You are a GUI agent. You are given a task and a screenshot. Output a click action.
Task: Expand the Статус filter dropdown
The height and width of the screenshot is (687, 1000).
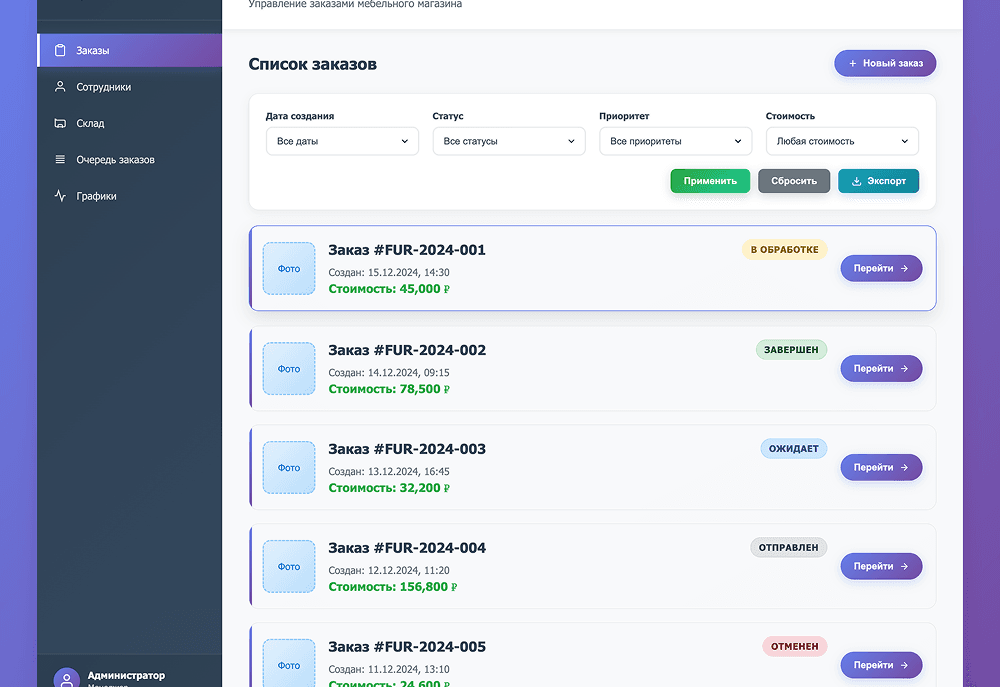click(509, 142)
